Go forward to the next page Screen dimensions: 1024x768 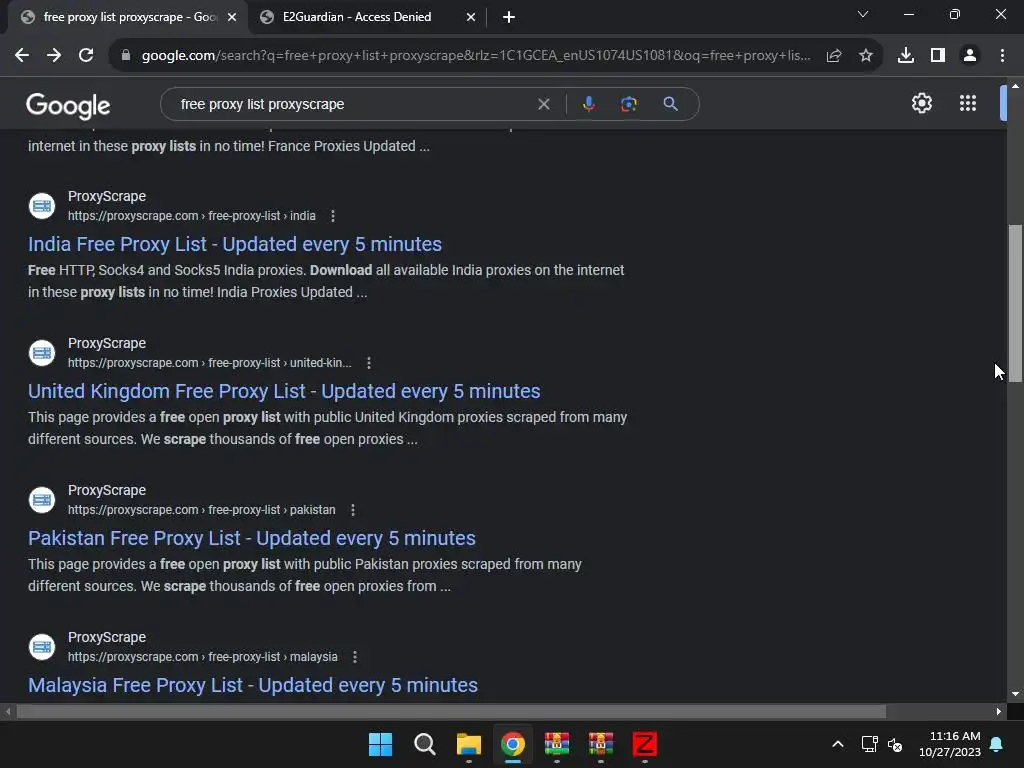pyautogui.click(x=54, y=56)
